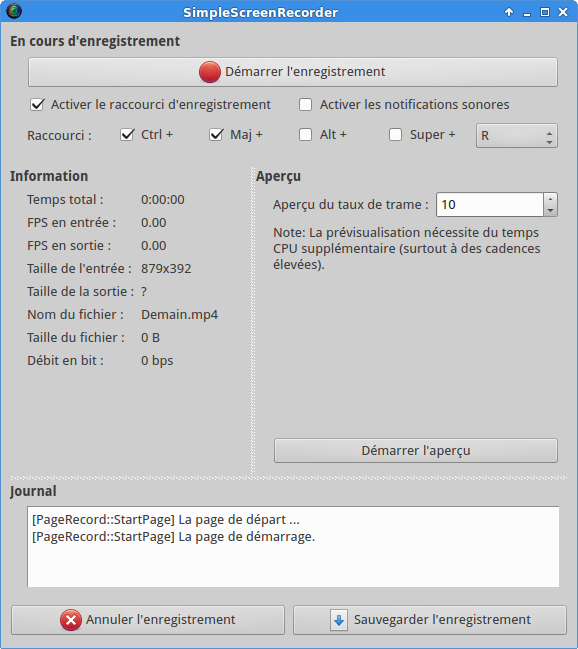Screen dimensions: 578x649
Task: Increase preview frame rate with up arrow
Action: click(550, 199)
